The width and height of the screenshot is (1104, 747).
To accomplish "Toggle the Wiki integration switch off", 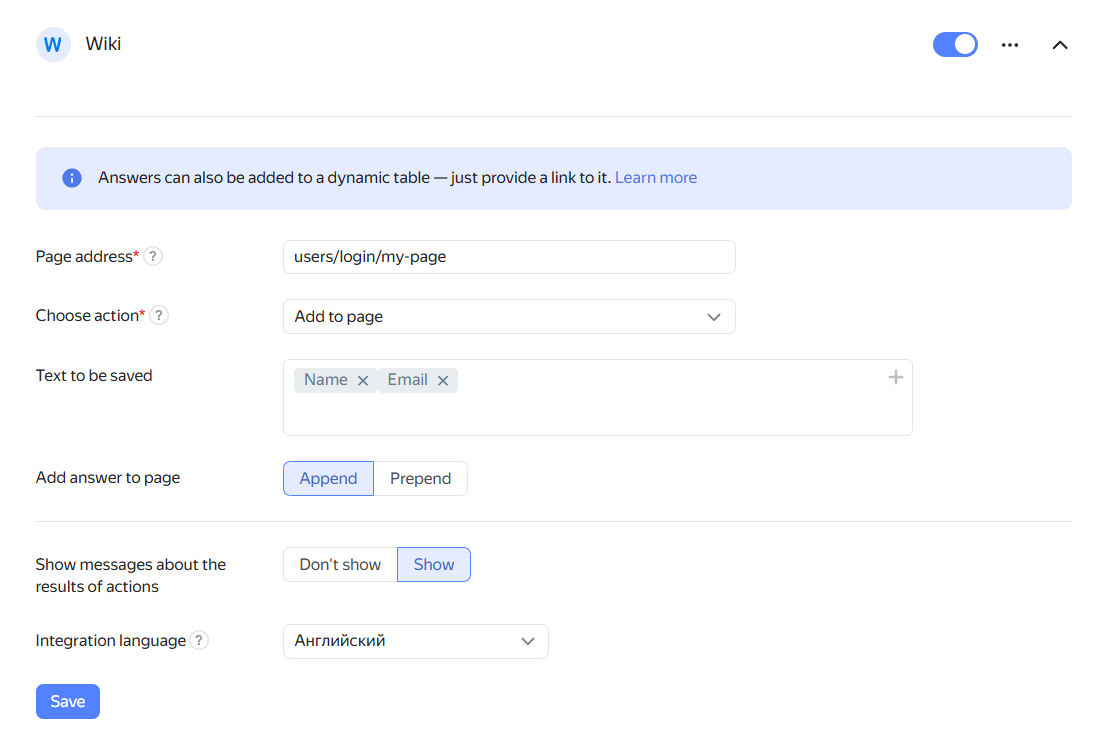I will click(x=955, y=45).
